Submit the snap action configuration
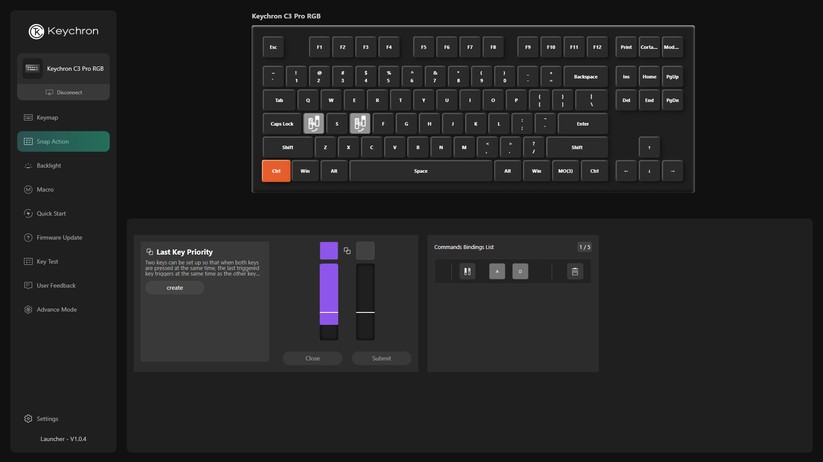The image size is (823, 462). pyautogui.click(x=381, y=358)
